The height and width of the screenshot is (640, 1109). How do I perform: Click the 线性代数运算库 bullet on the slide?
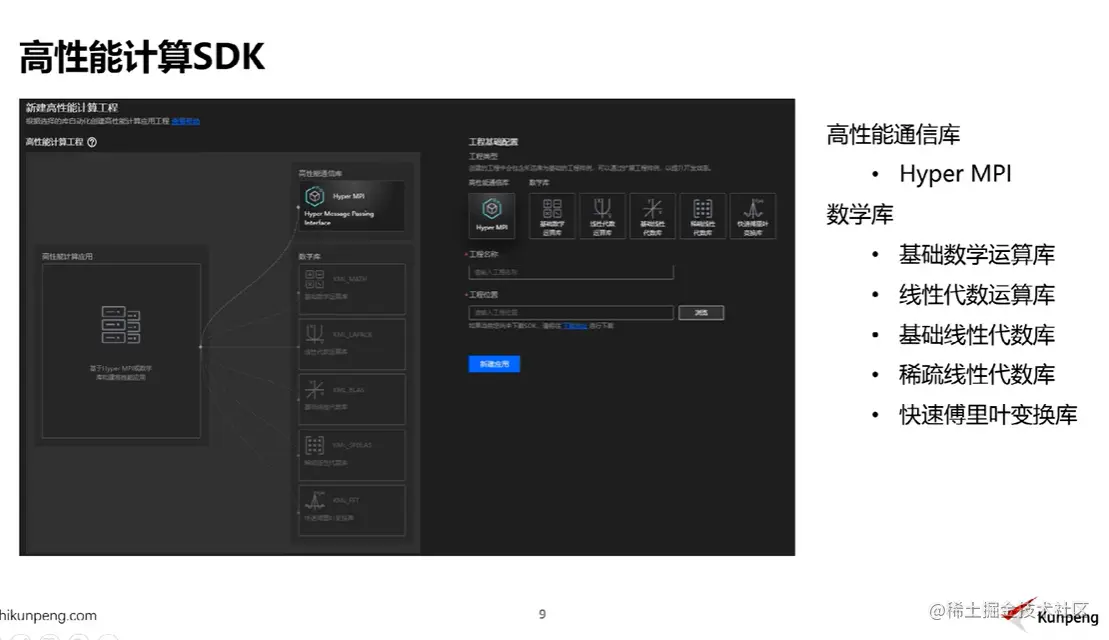977,295
